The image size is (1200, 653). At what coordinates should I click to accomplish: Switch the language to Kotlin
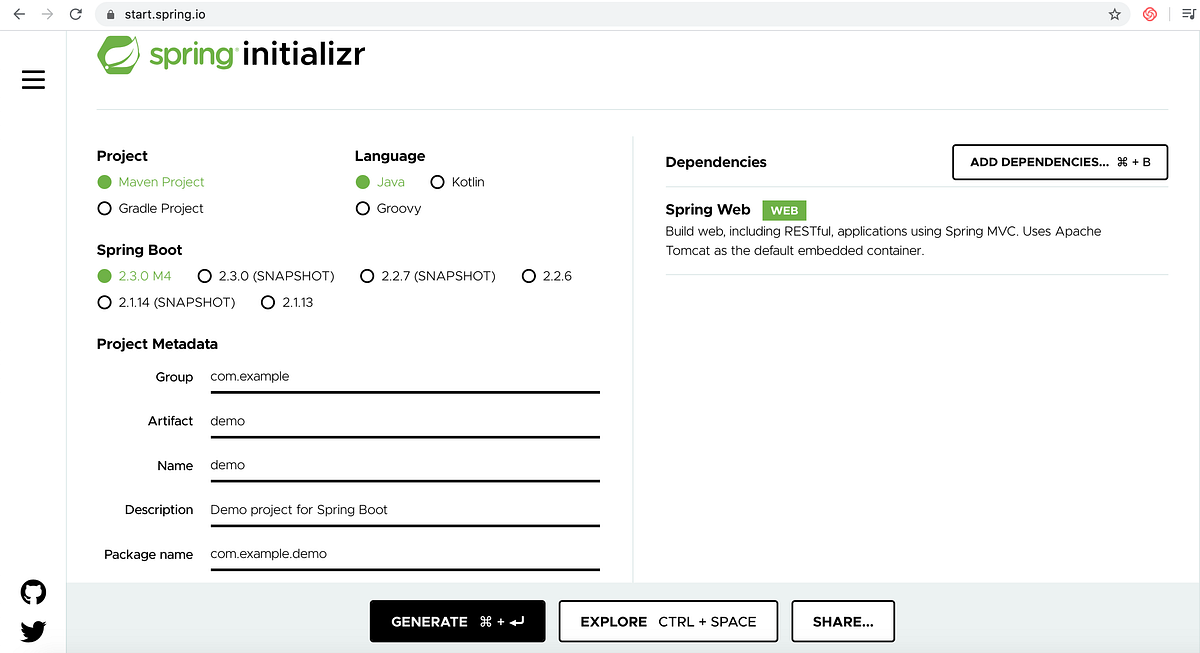click(x=437, y=182)
